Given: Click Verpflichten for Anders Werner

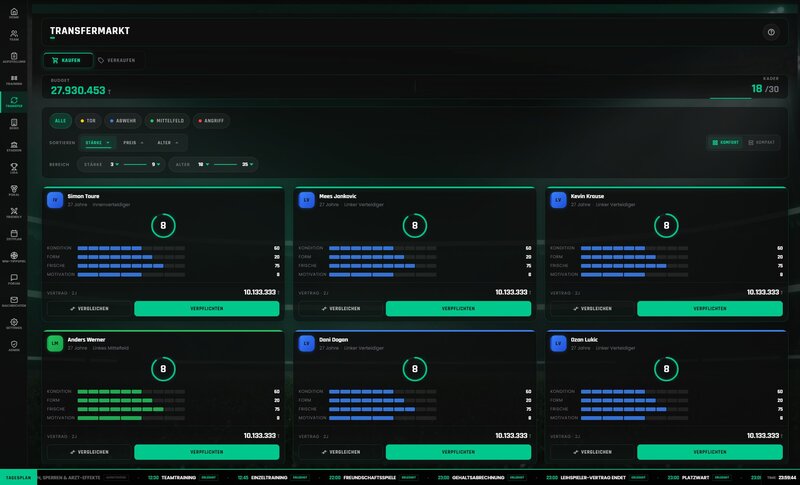Looking at the screenshot, I should [x=207, y=452].
